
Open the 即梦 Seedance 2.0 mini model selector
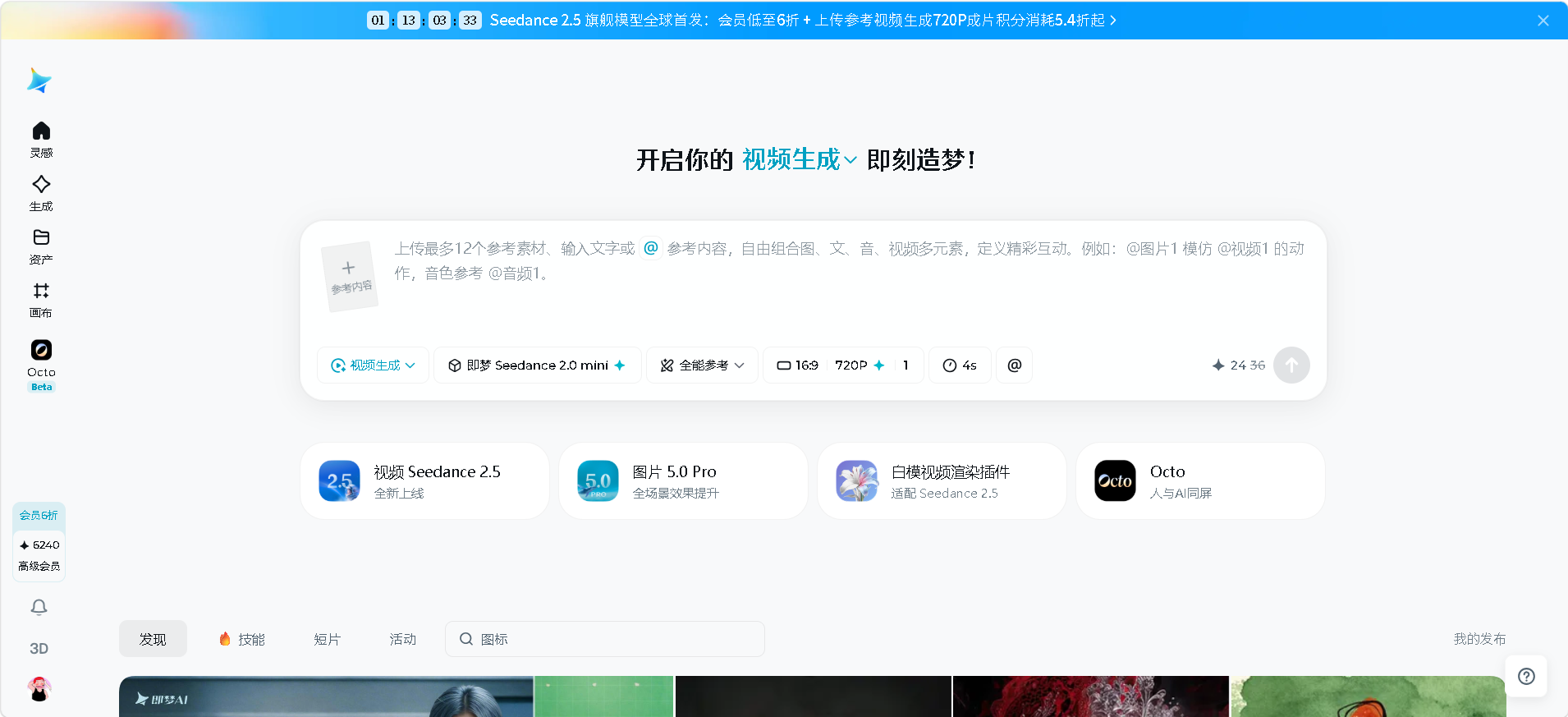pyautogui.click(x=537, y=365)
